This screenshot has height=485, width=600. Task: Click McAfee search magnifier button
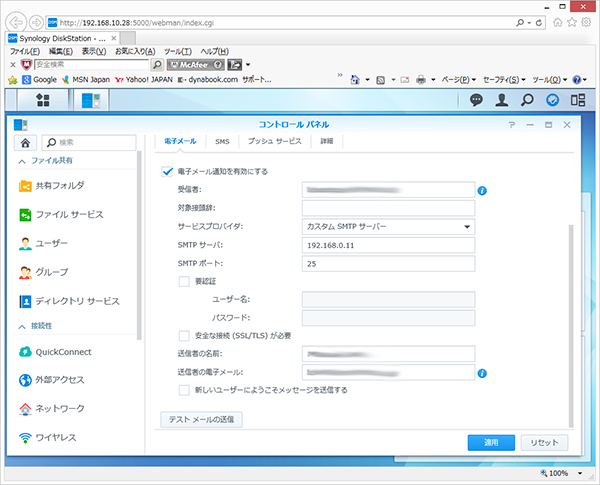[157, 65]
